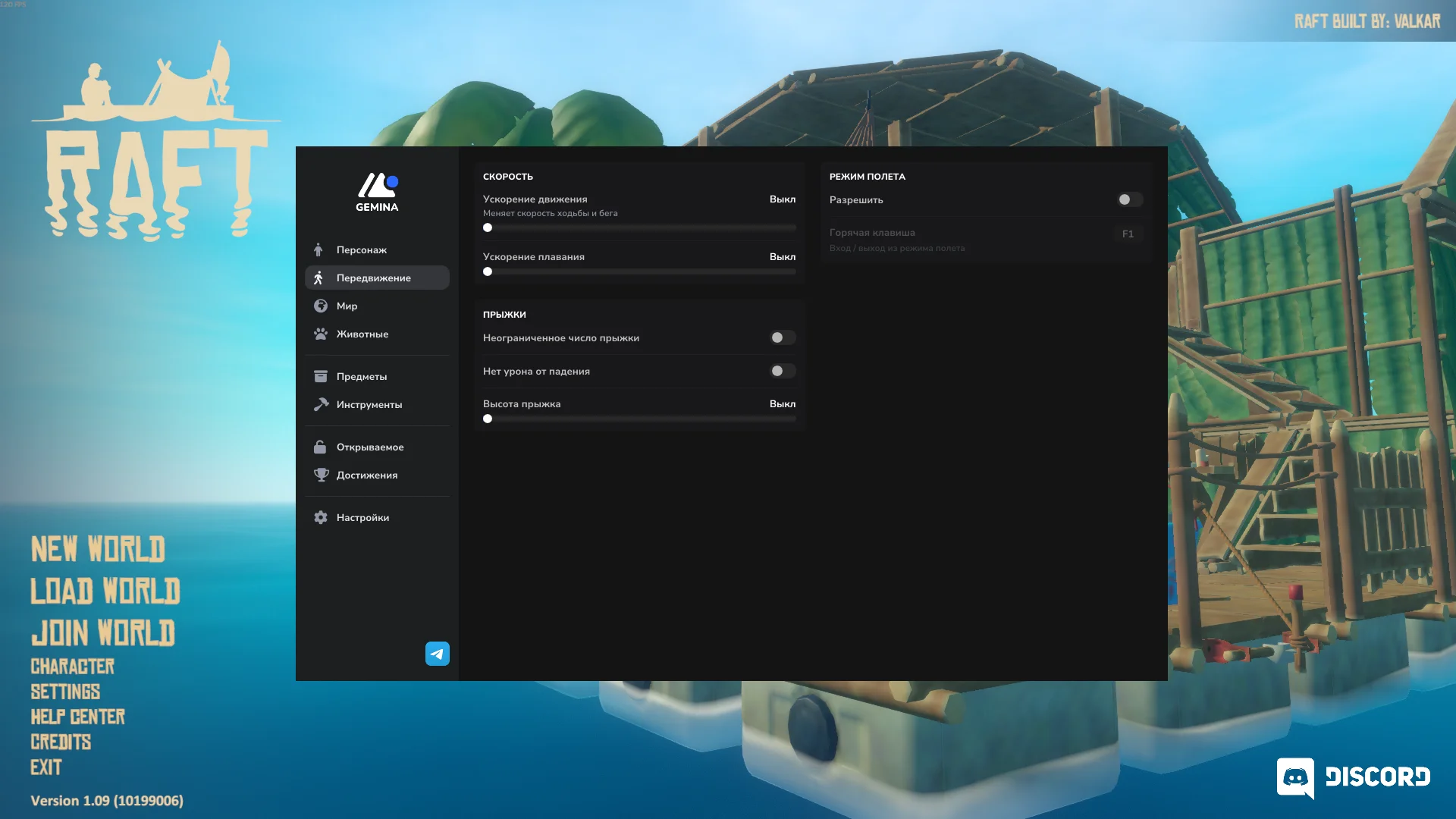Click NEW WORLD in the main menu
Image resolution: width=1456 pixels, height=819 pixels.
(x=97, y=549)
